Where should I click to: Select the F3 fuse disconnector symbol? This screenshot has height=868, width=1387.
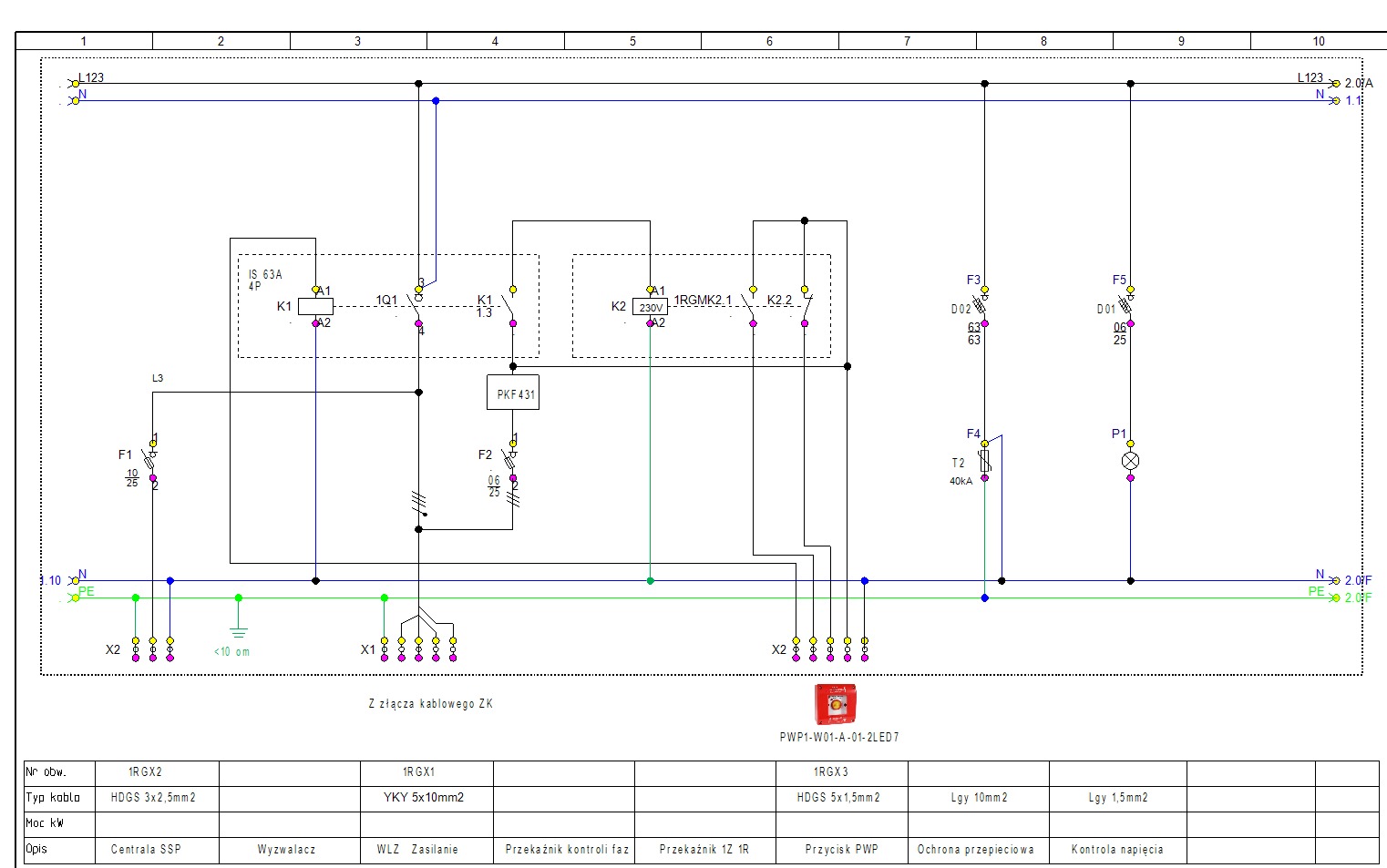coord(983,306)
